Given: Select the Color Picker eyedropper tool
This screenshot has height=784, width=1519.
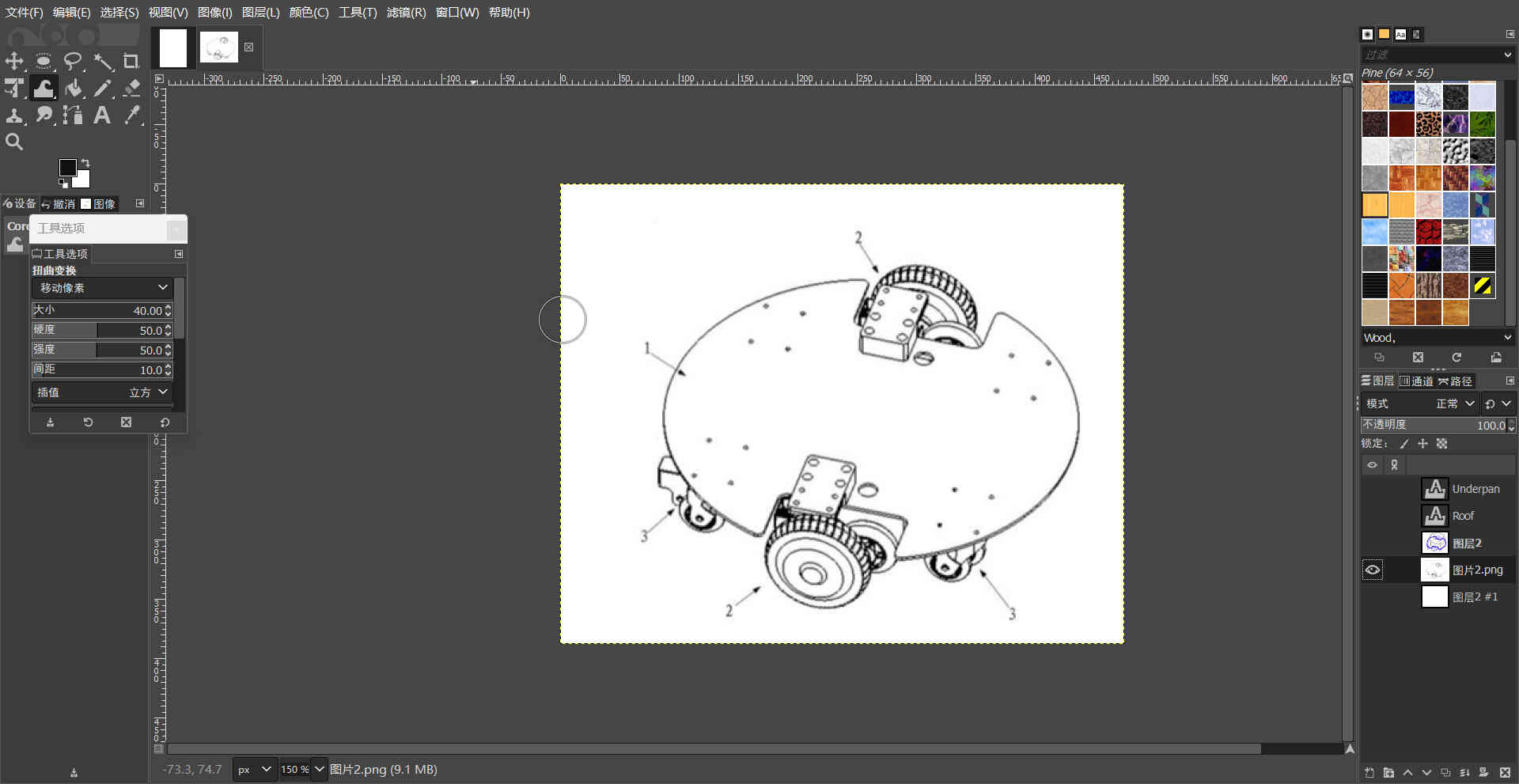Looking at the screenshot, I should pyautogui.click(x=131, y=115).
